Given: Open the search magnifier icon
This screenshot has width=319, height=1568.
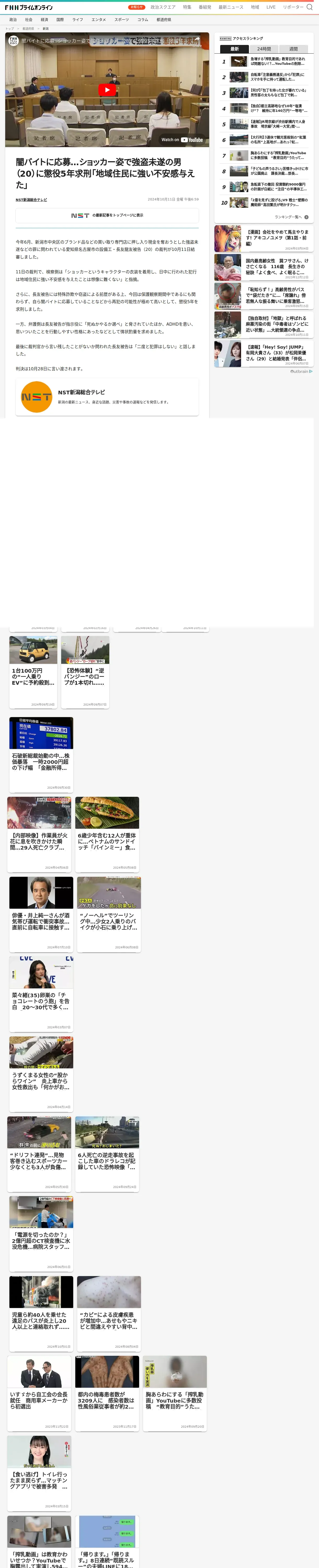Looking at the screenshot, I should [309, 7].
